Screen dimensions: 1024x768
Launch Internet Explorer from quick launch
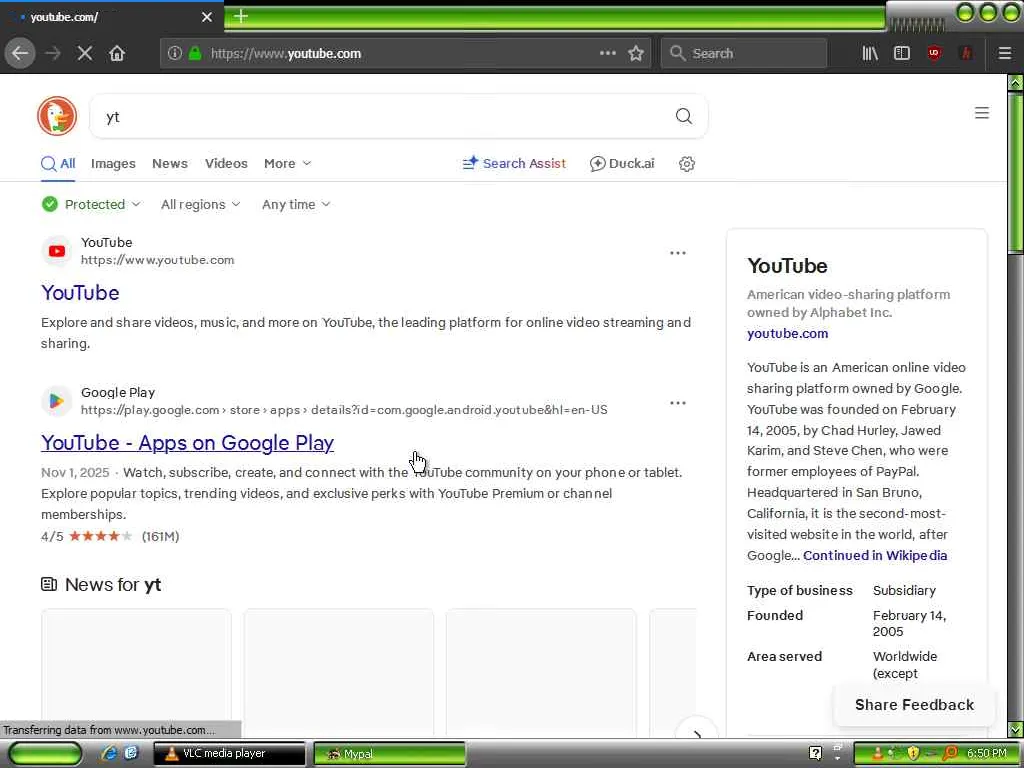pos(109,754)
